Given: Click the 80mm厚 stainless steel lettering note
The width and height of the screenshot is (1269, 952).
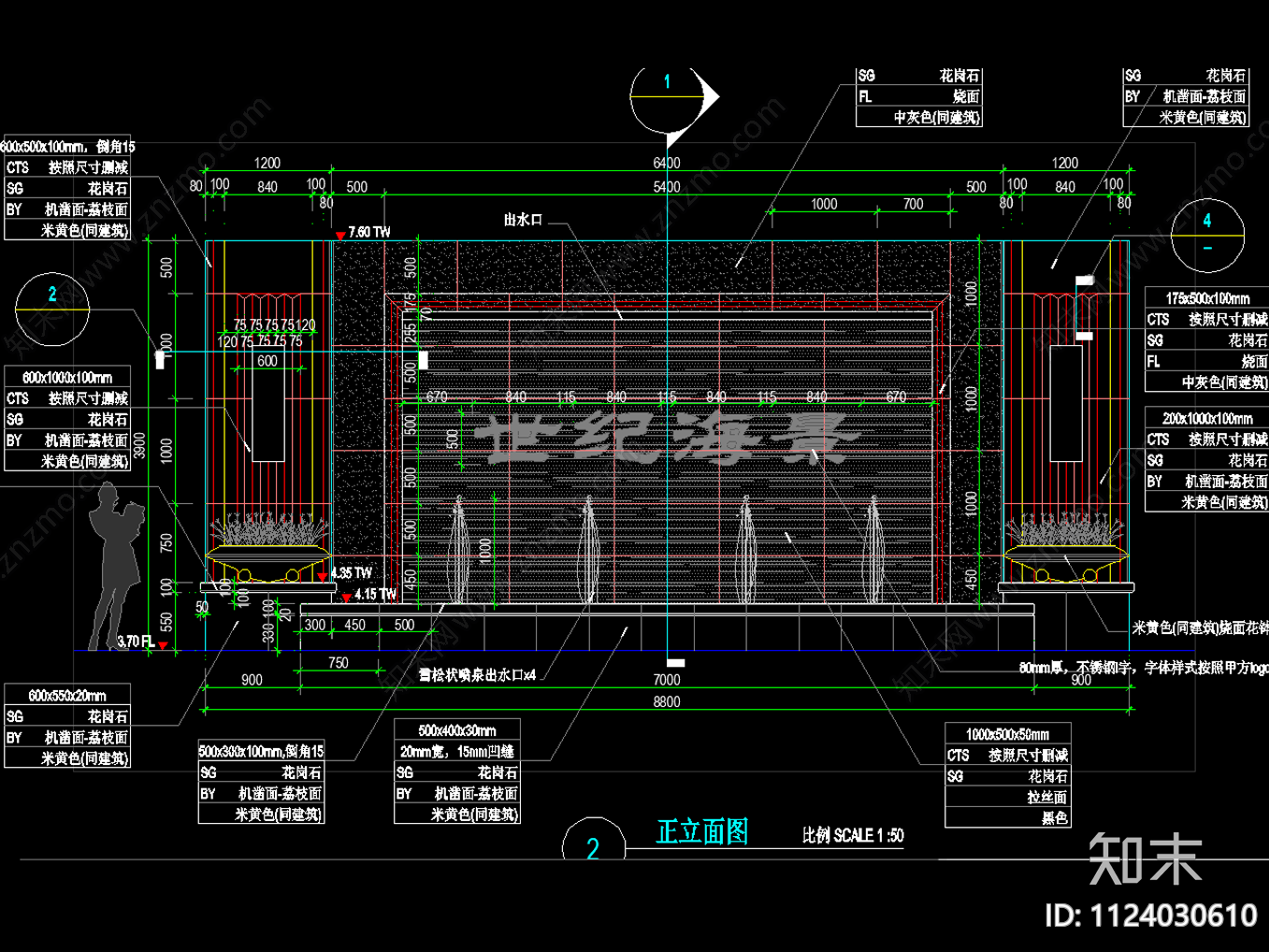Looking at the screenshot, I should tap(1144, 668).
